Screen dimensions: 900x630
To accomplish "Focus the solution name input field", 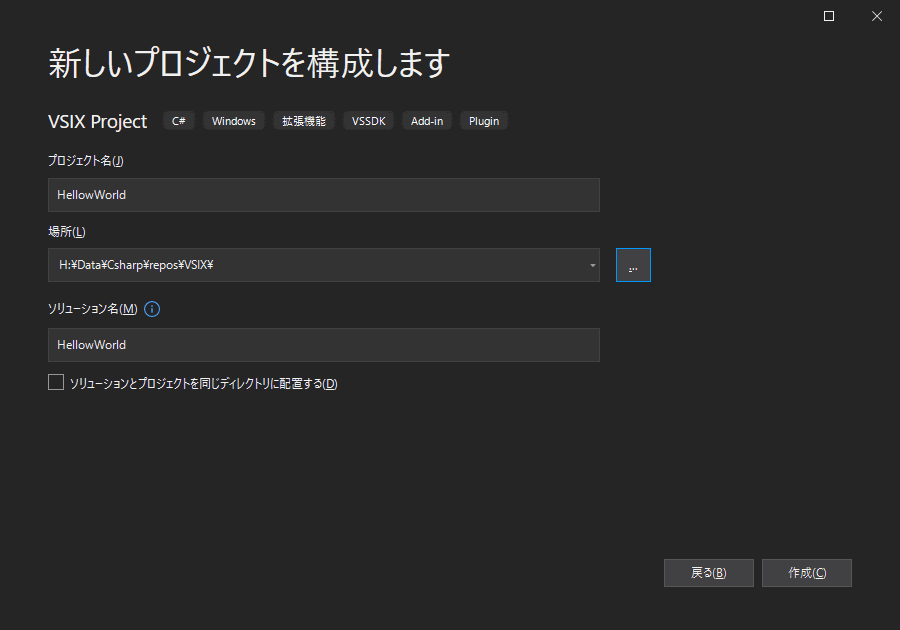I will pyautogui.click(x=324, y=345).
